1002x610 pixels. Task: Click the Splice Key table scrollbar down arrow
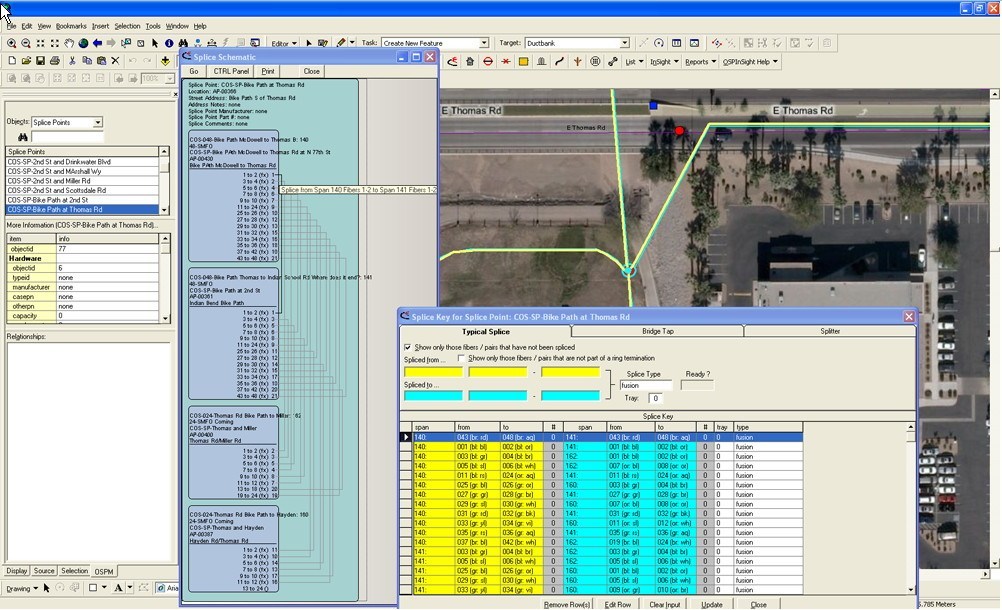[x=911, y=590]
